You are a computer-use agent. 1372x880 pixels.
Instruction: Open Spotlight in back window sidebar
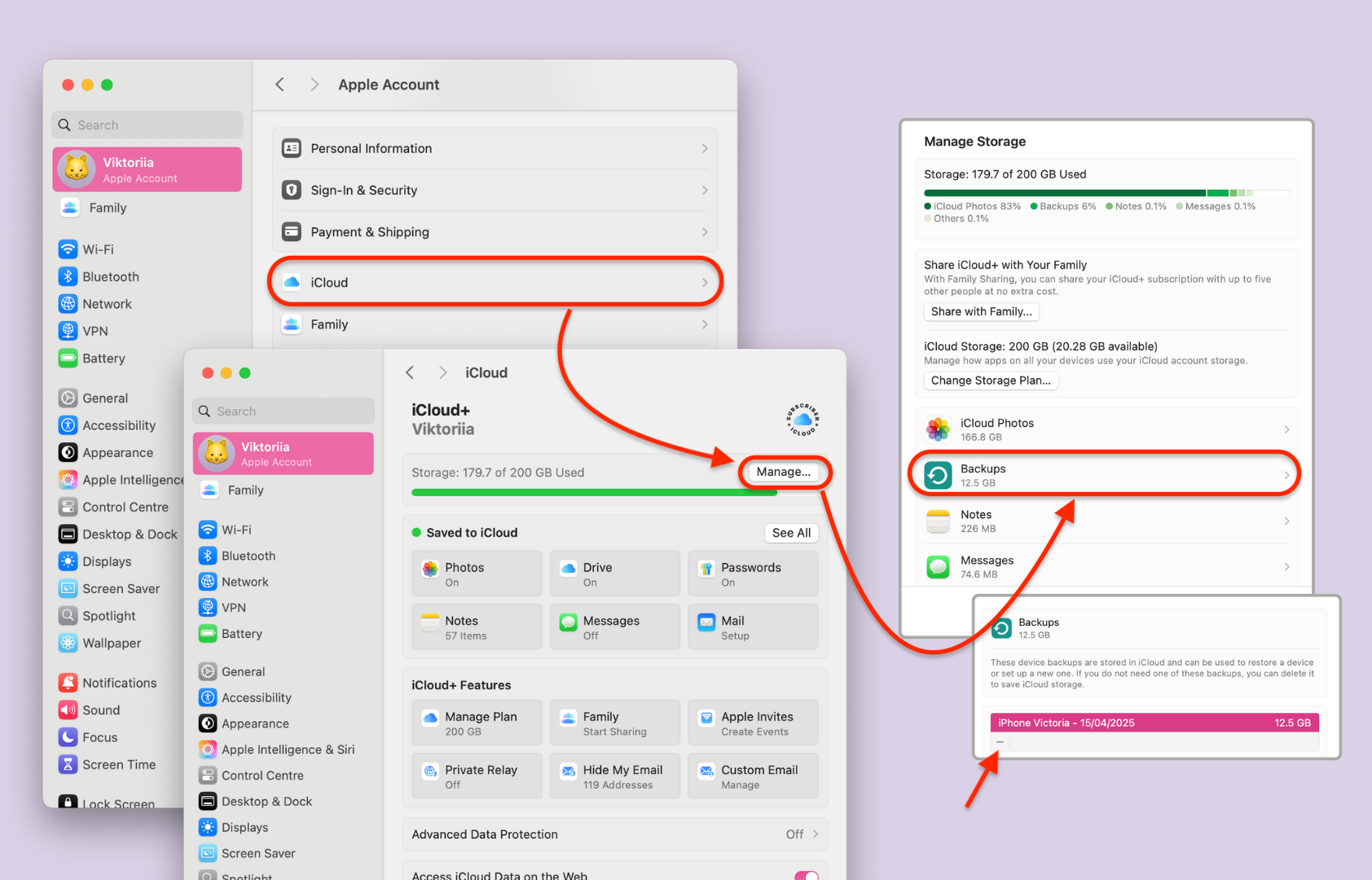point(97,616)
